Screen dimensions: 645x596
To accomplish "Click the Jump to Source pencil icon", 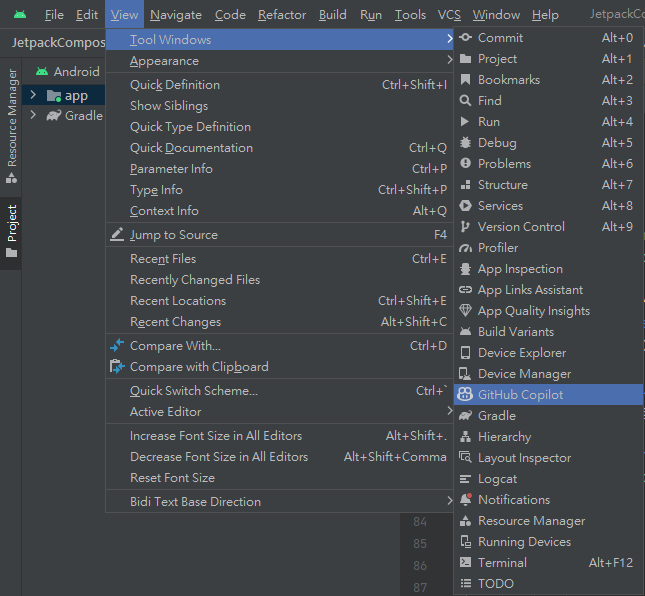I will coord(117,234).
